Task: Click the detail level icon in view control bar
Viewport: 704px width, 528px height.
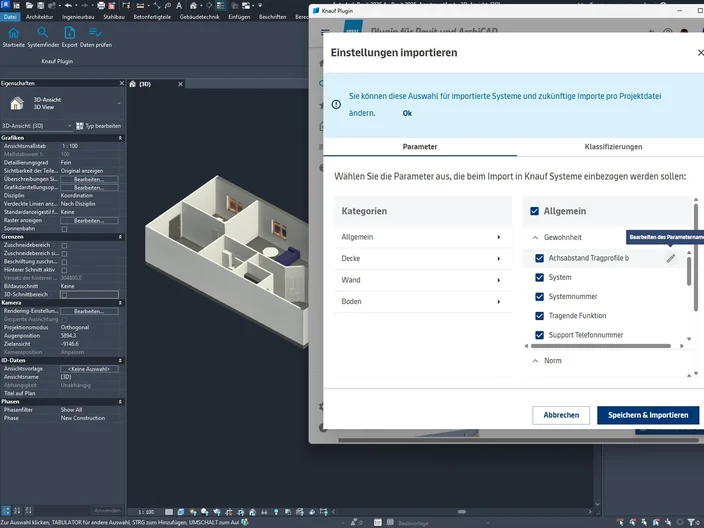Action: pyautogui.click(x=169, y=511)
